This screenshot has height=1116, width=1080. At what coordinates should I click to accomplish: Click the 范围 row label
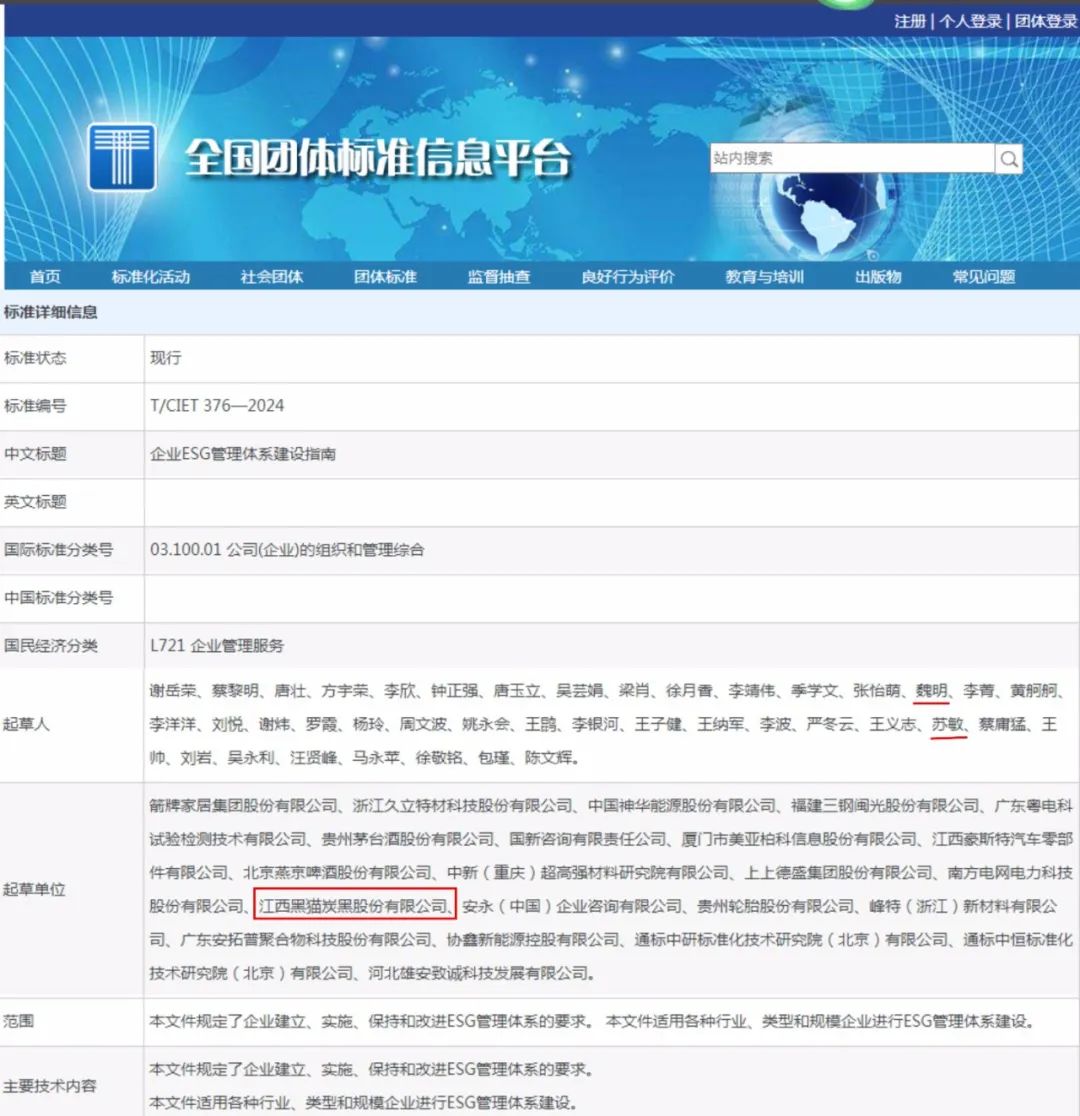point(19,1021)
